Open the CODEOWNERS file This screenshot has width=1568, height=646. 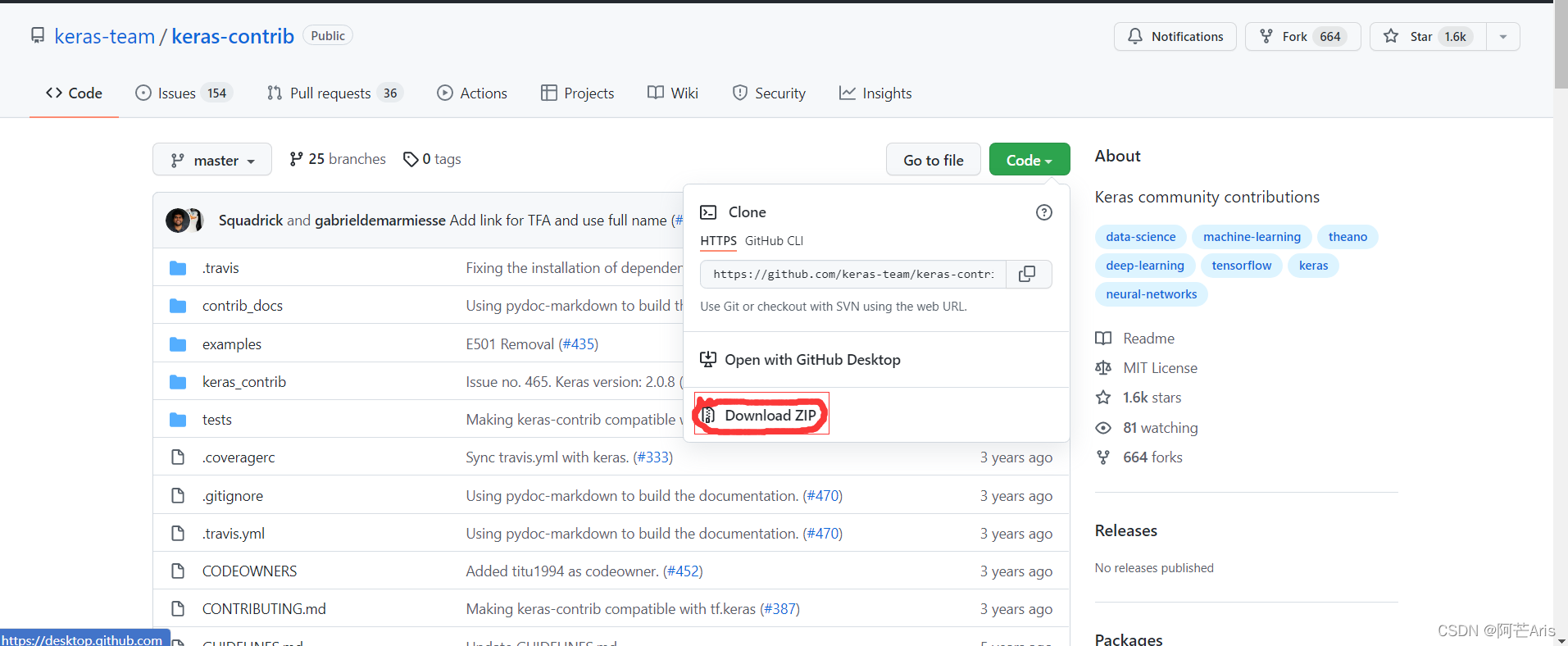point(250,571)
